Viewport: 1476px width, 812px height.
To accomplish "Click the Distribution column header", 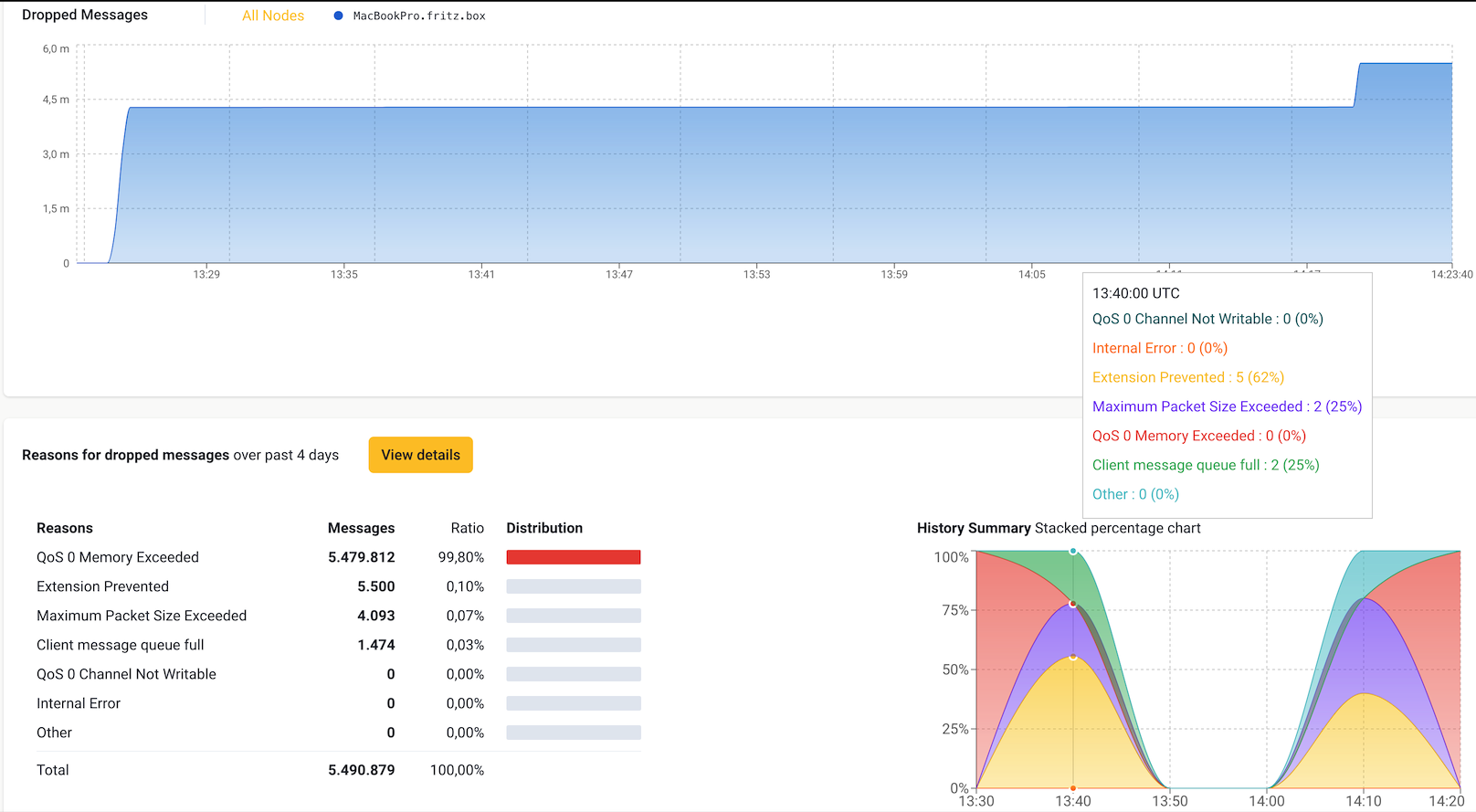I will (544, 528).
